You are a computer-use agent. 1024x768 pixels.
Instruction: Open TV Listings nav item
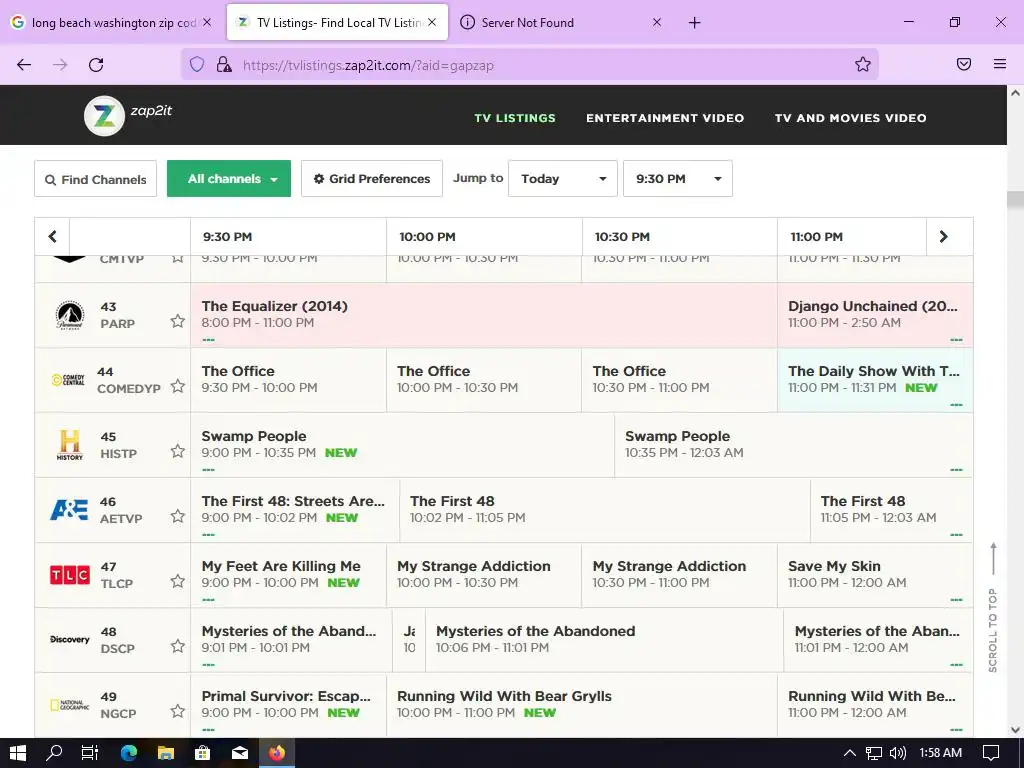tap(515, 118)
